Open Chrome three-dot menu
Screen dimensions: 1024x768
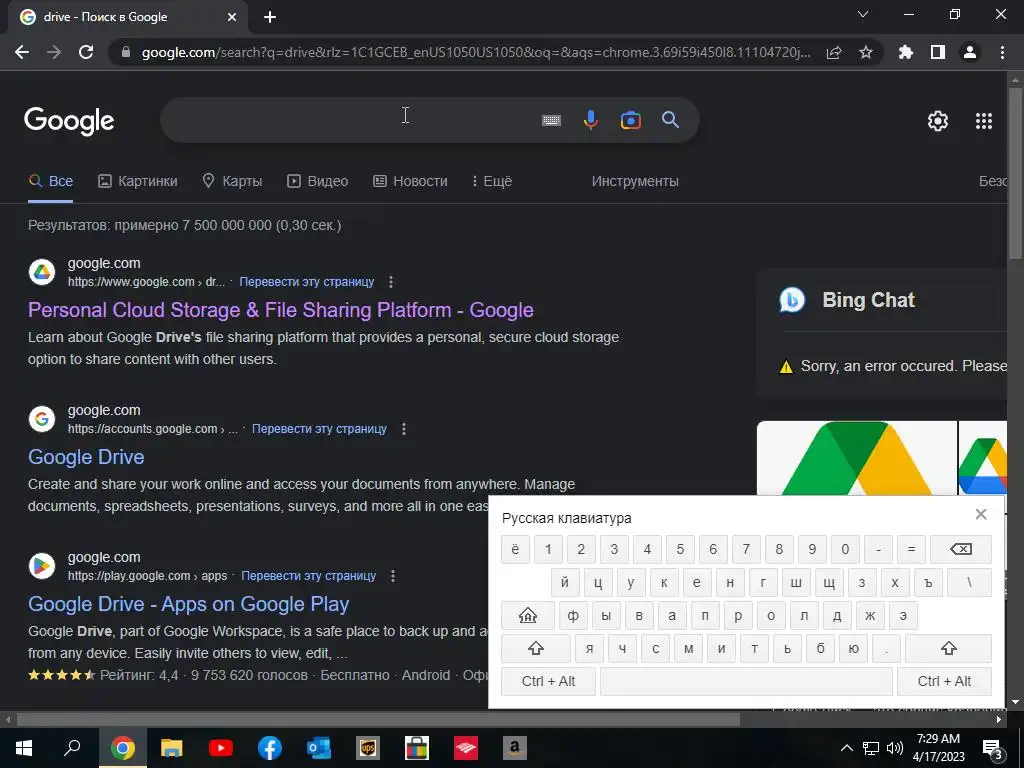point(1002,52)
